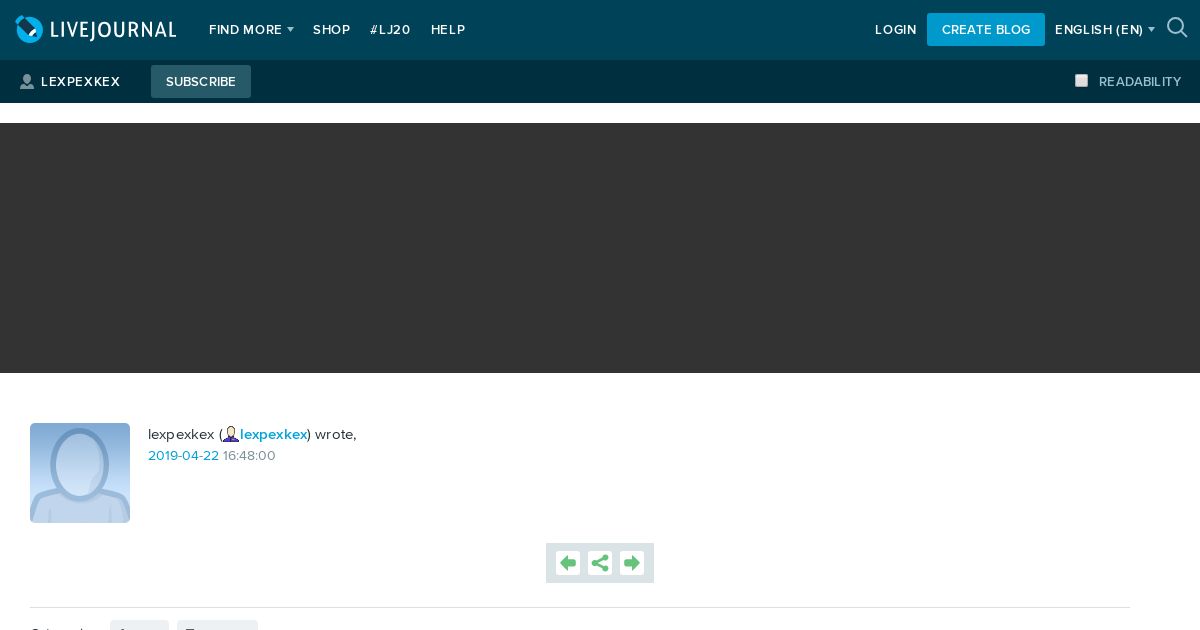
Task: Open the blue lexpexkex author link
Action: (273, 434)
